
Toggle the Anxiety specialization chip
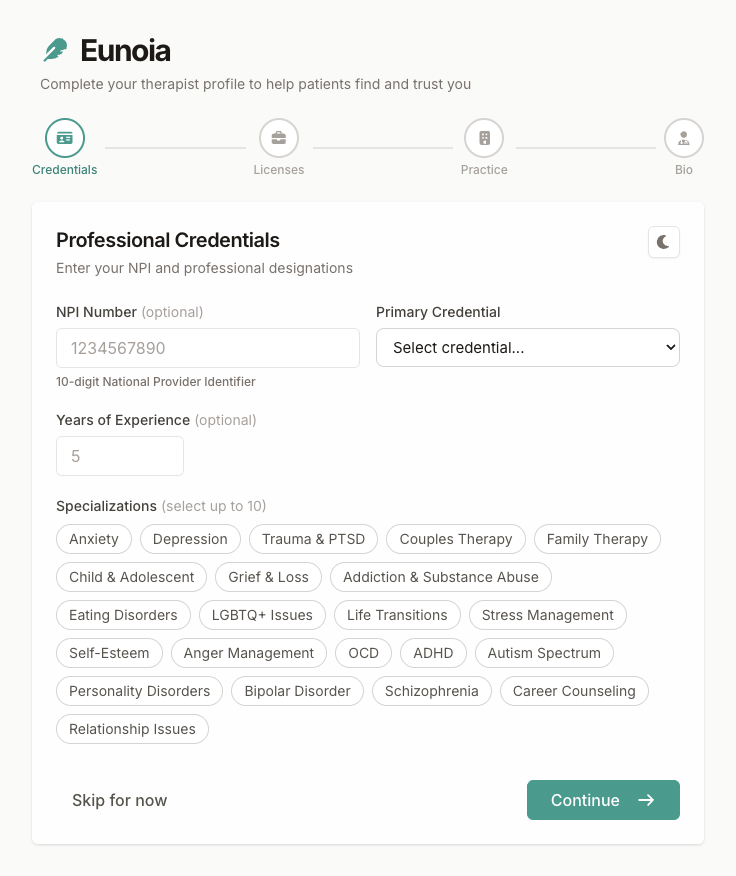pyautogui.click(x=94, y=539)
